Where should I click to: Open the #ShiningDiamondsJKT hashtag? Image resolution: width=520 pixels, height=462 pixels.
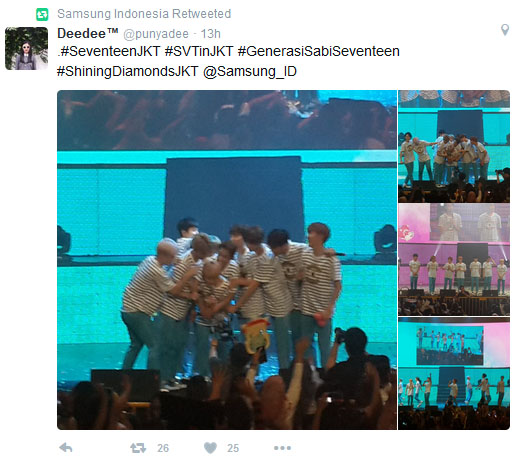[x=128, y=71]
